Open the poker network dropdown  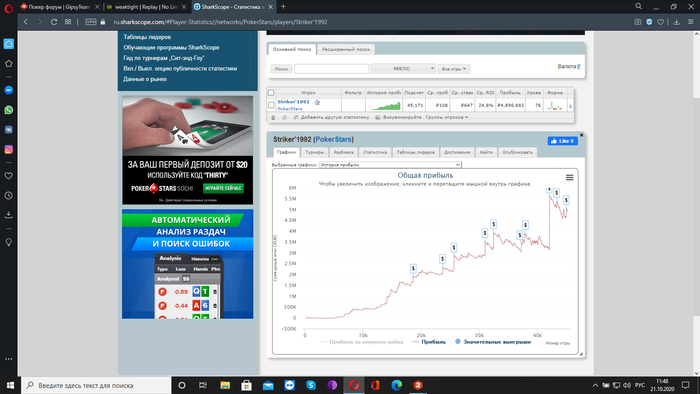403,69
